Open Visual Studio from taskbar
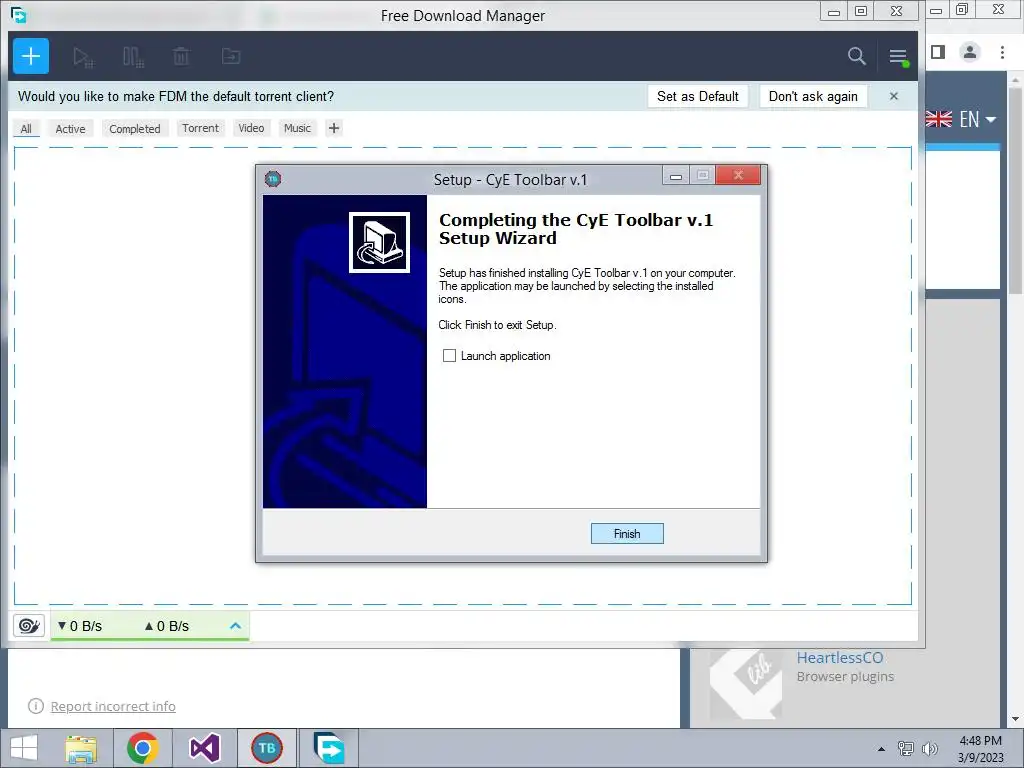Image resolution: width=1024 pixels, height=768 pixels. click(204, 748)
